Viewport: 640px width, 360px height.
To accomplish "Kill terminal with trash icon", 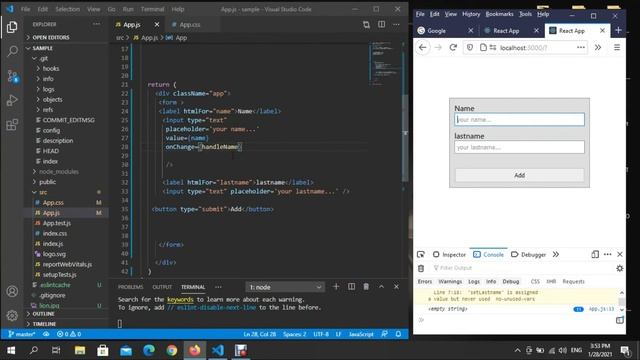I will click(366, 287).
